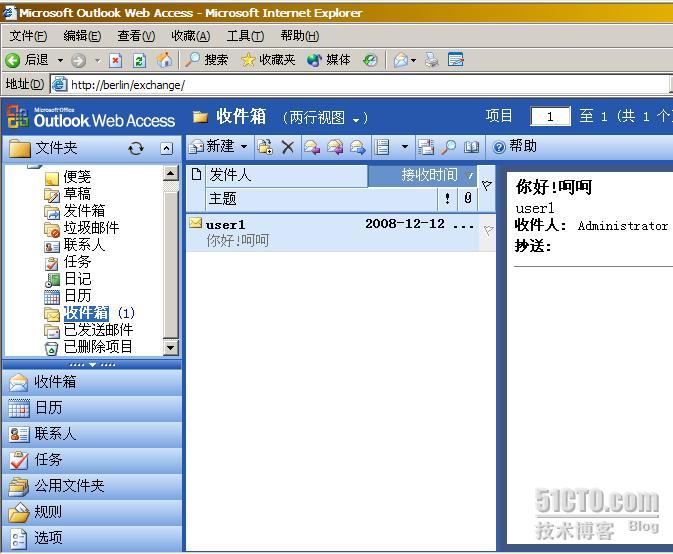Click the IE Back arrow icon
The image size is (673, 554).
[12, 60]
